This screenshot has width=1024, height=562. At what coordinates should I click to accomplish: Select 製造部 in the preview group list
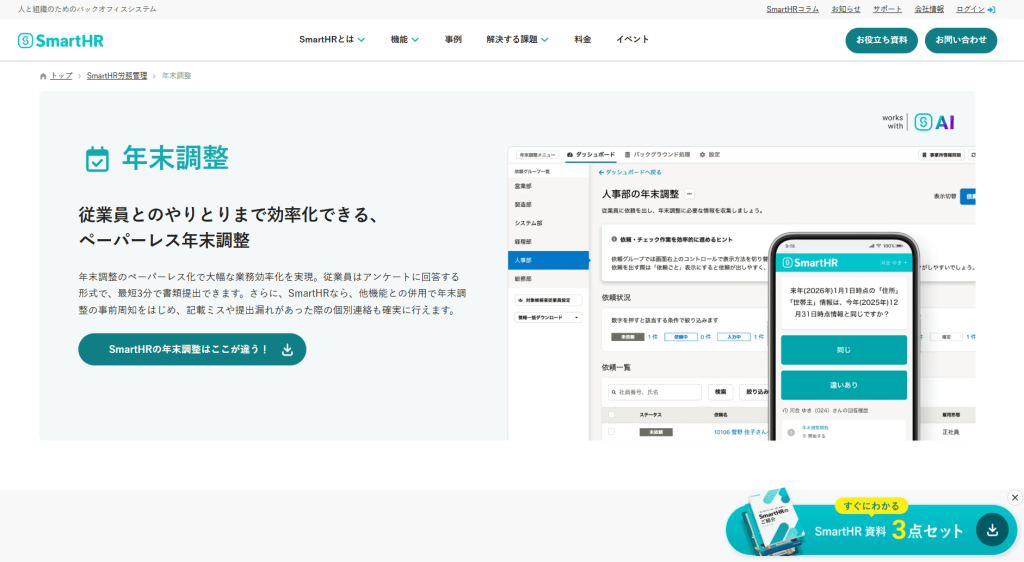548,205
